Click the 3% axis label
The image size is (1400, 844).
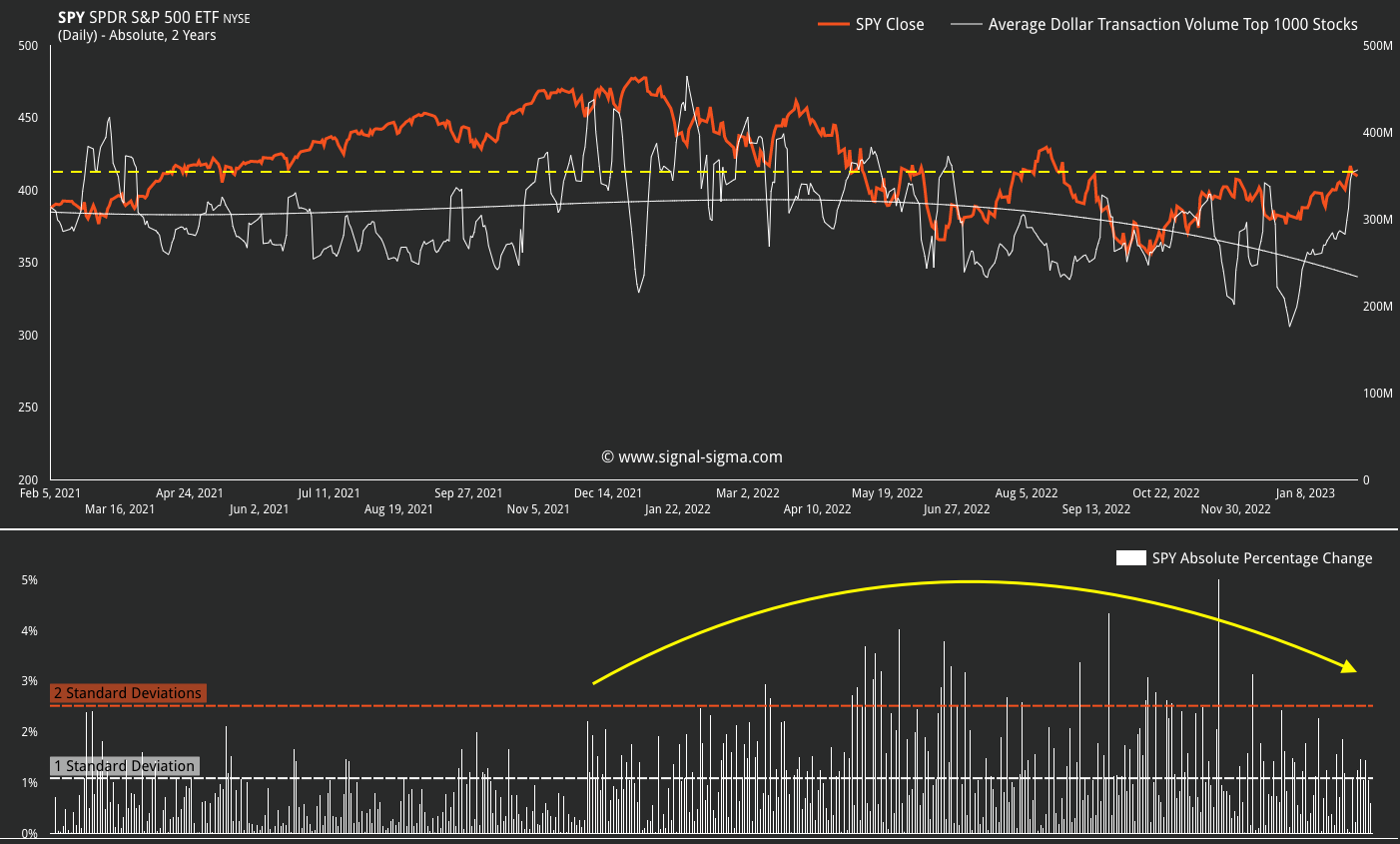coord(29,682)
